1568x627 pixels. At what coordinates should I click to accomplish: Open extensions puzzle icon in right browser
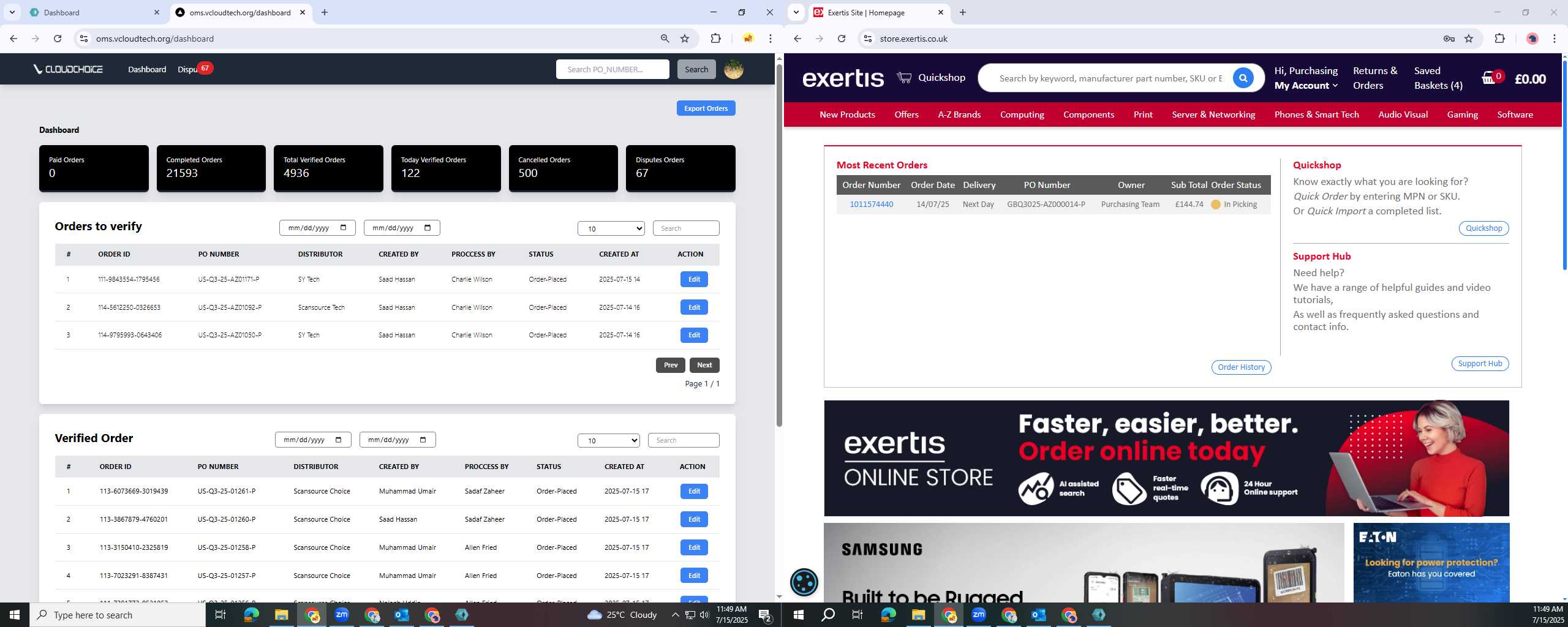click(x=1499, y=39)
